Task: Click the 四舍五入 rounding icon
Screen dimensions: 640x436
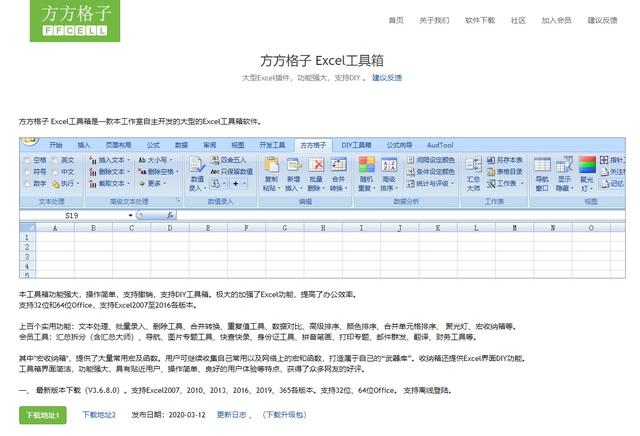Action: [x=215, y=160]
